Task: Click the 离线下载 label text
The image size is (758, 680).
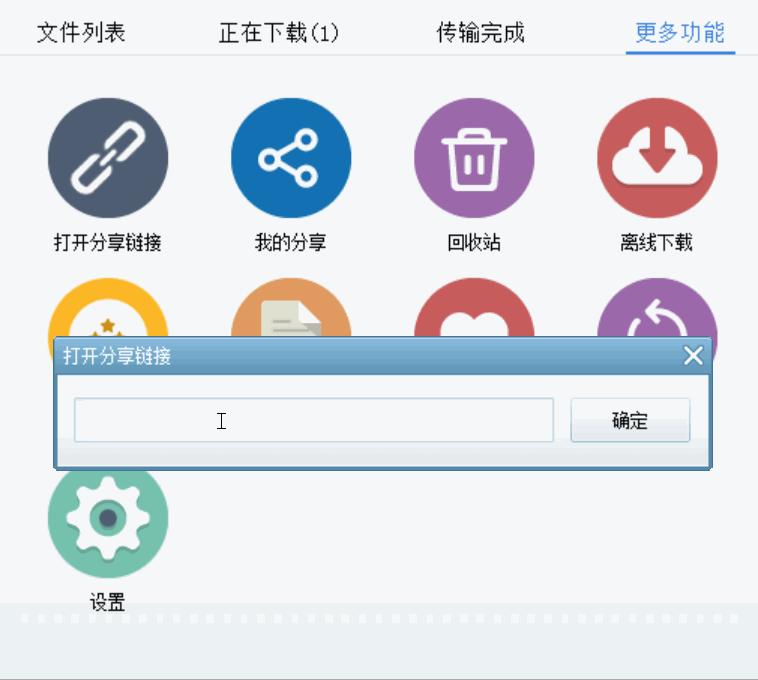Action: click(x=656, y=242)
